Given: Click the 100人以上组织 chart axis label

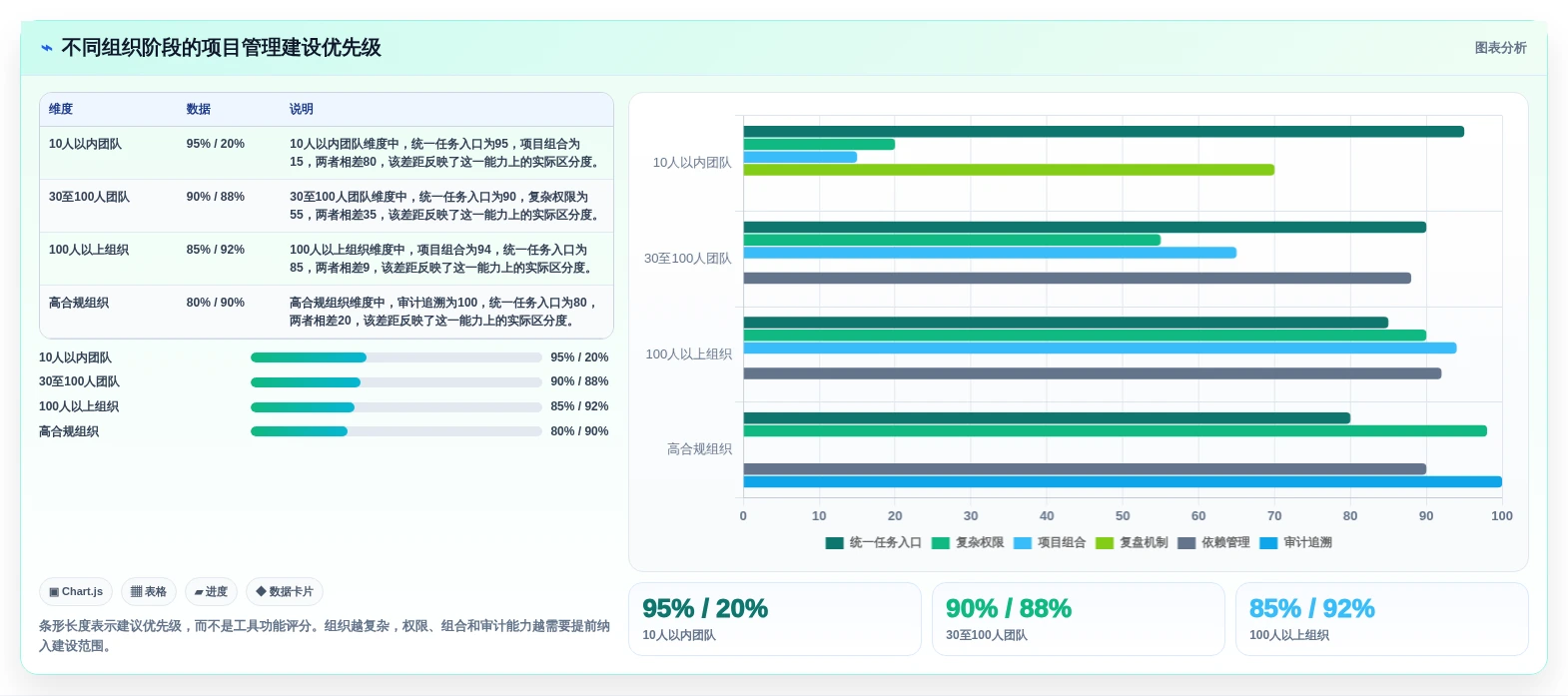Looking at the screenshot, I should tap(689, 354).
